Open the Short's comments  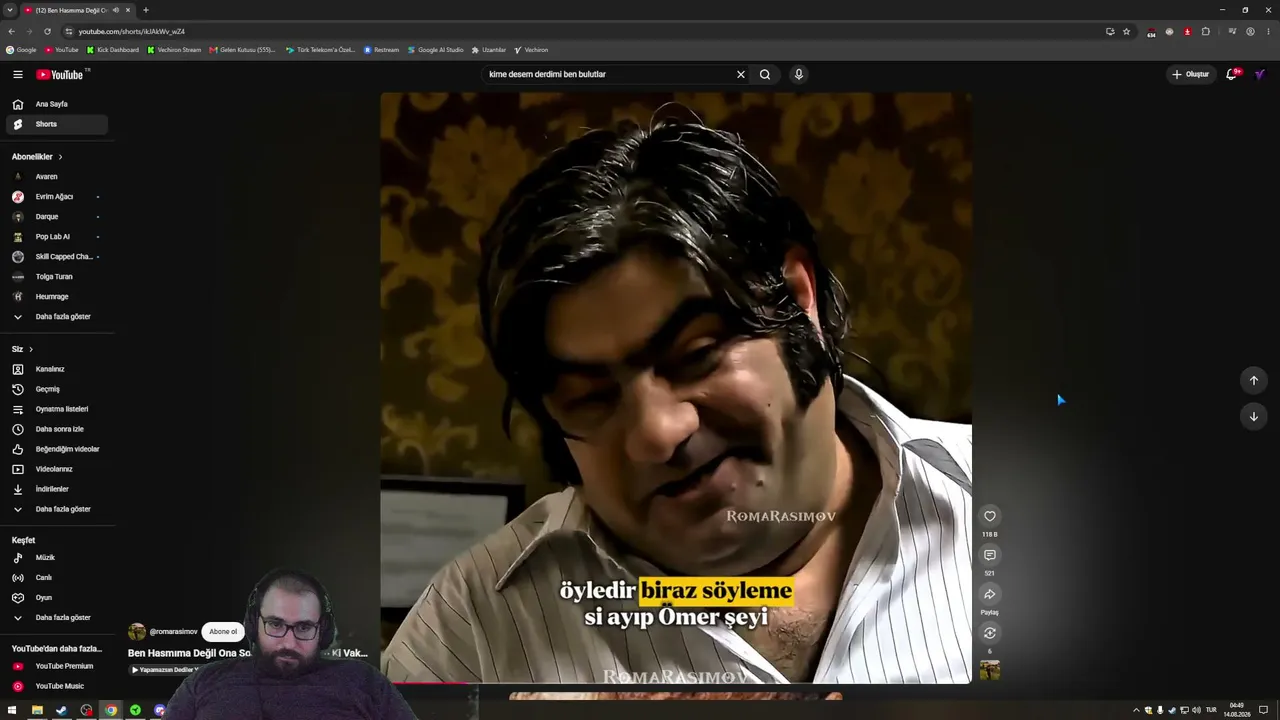point(990,555)
